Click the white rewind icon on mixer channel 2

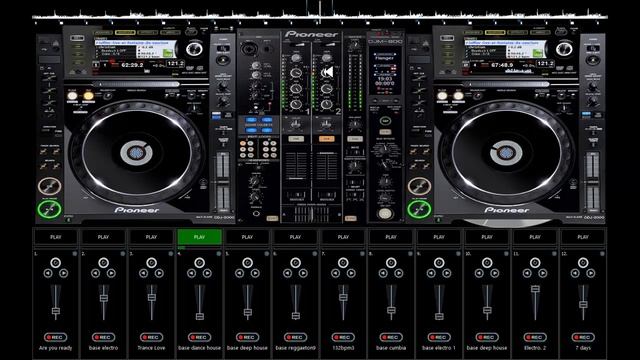[x=327, y=72]
